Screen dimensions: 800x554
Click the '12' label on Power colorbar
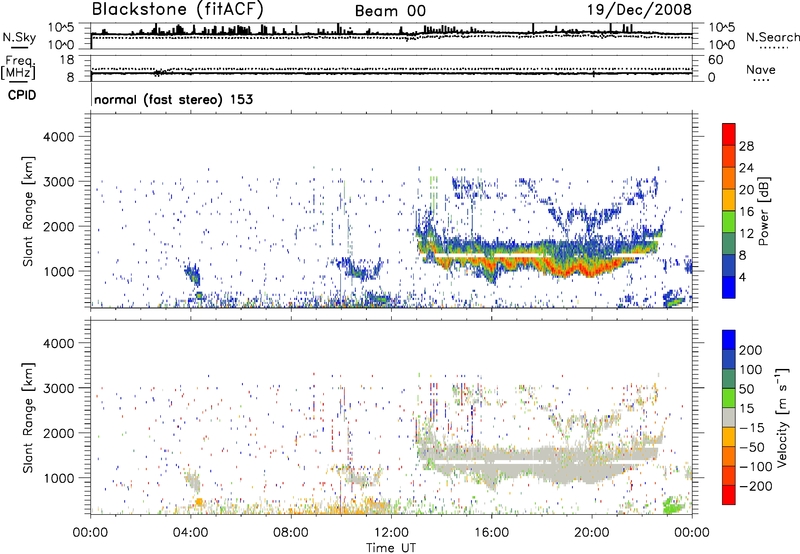pos(746,234)
